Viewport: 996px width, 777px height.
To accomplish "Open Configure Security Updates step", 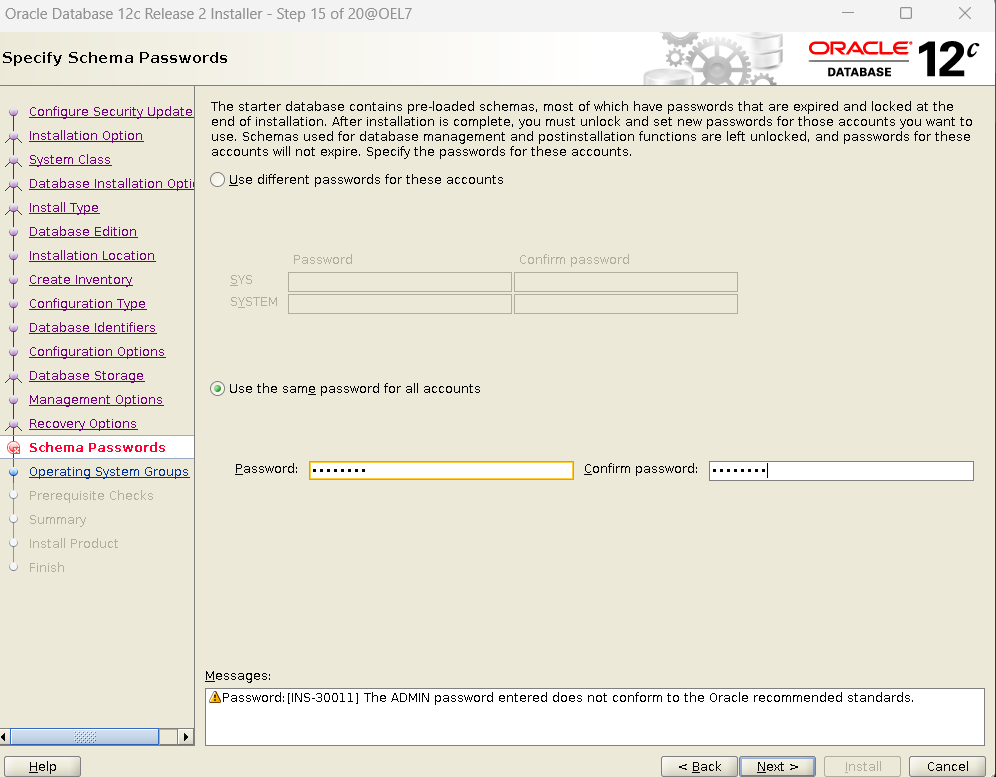I will 111,111.
